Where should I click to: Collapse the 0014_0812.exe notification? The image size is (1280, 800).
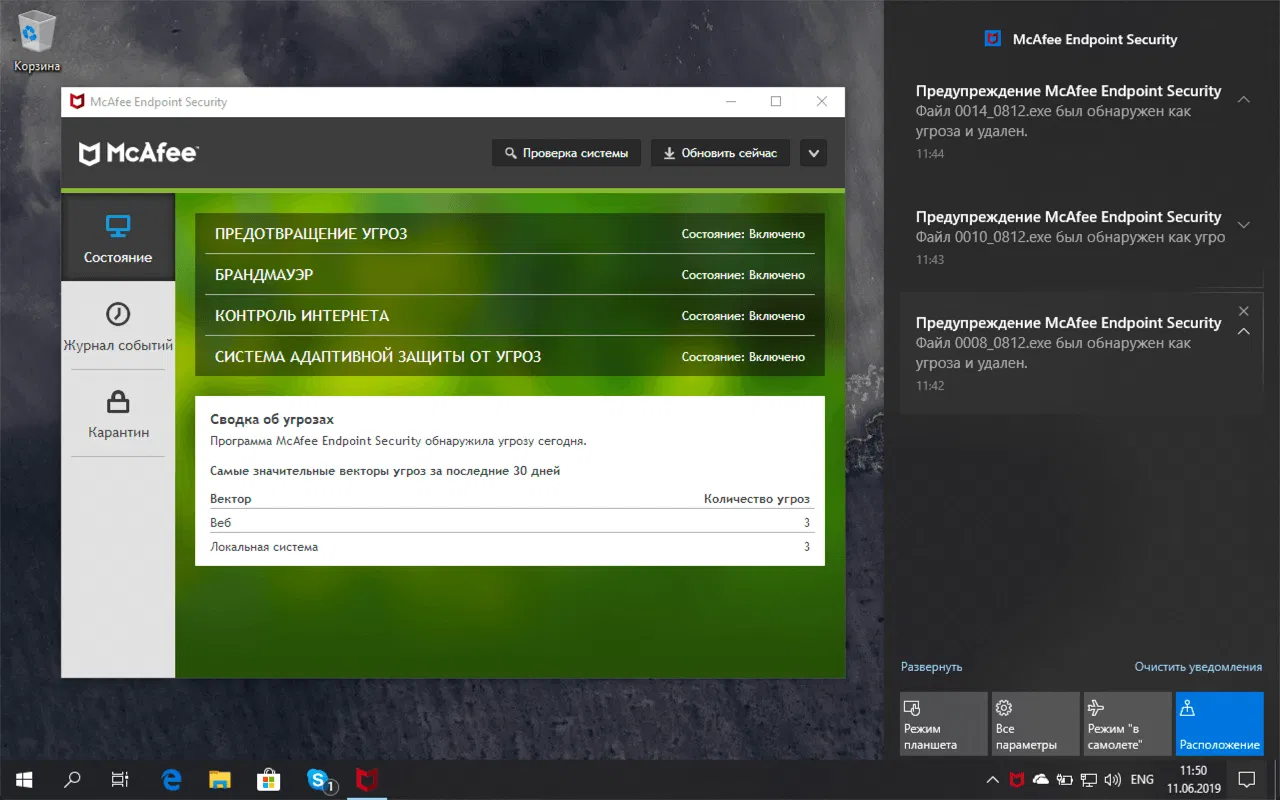tap(1243, 99)
